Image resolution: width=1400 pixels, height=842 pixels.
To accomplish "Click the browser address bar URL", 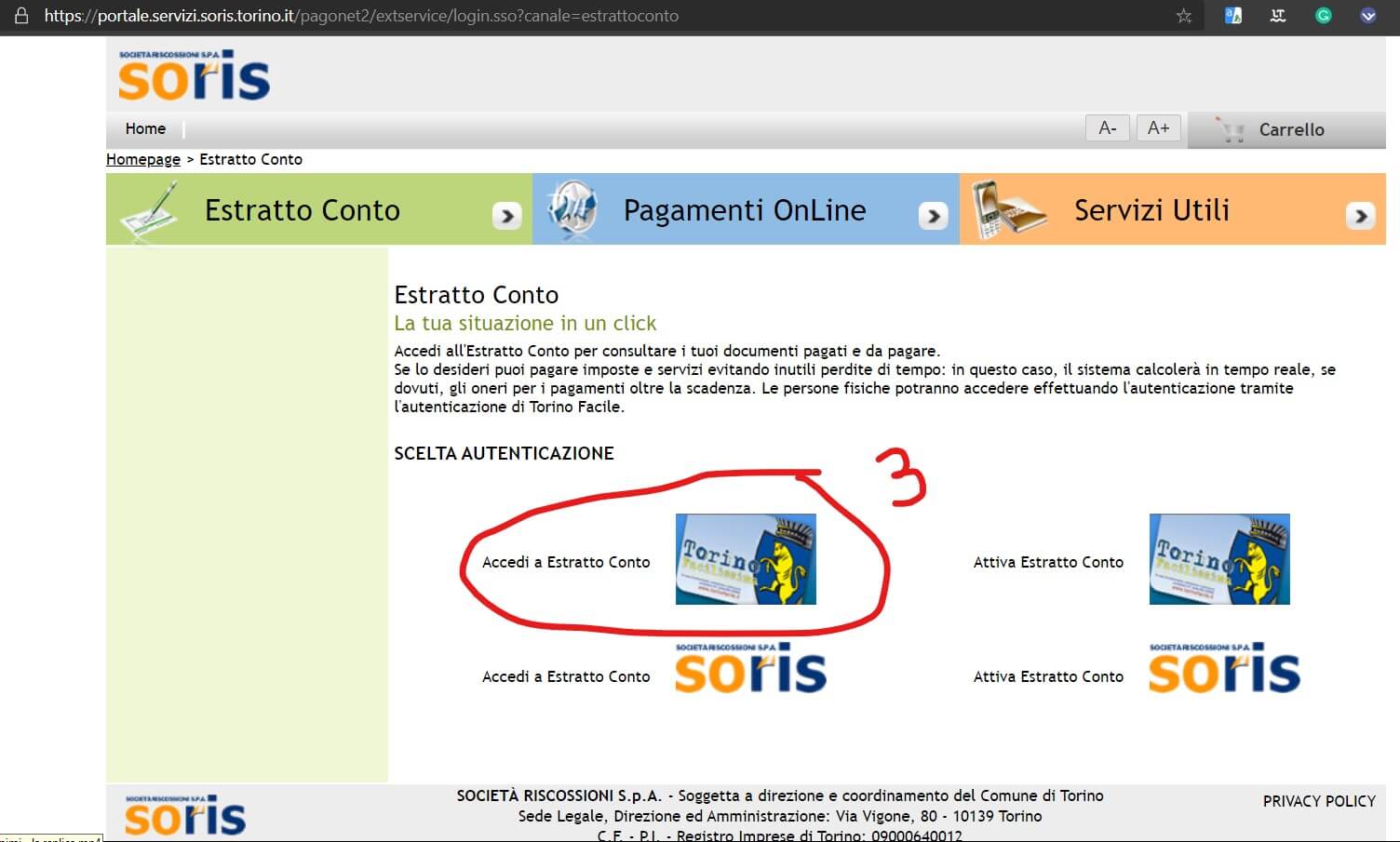I will [361, 16].
